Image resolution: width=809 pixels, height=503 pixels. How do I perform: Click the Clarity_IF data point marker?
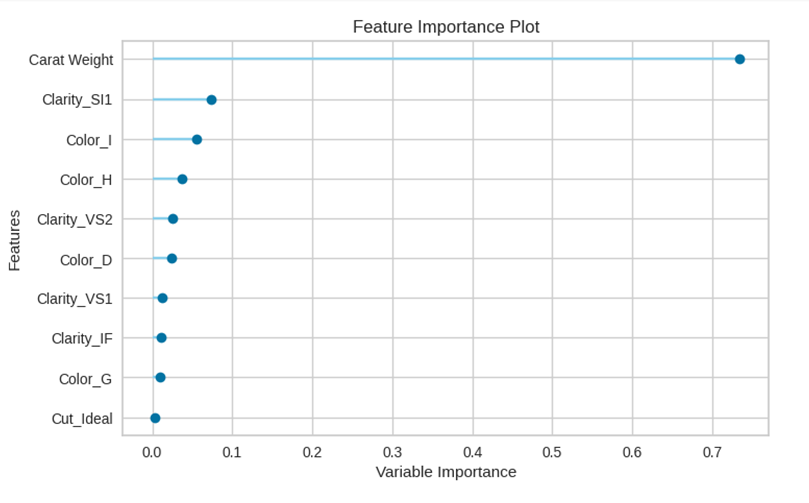[x=162, y=338]
